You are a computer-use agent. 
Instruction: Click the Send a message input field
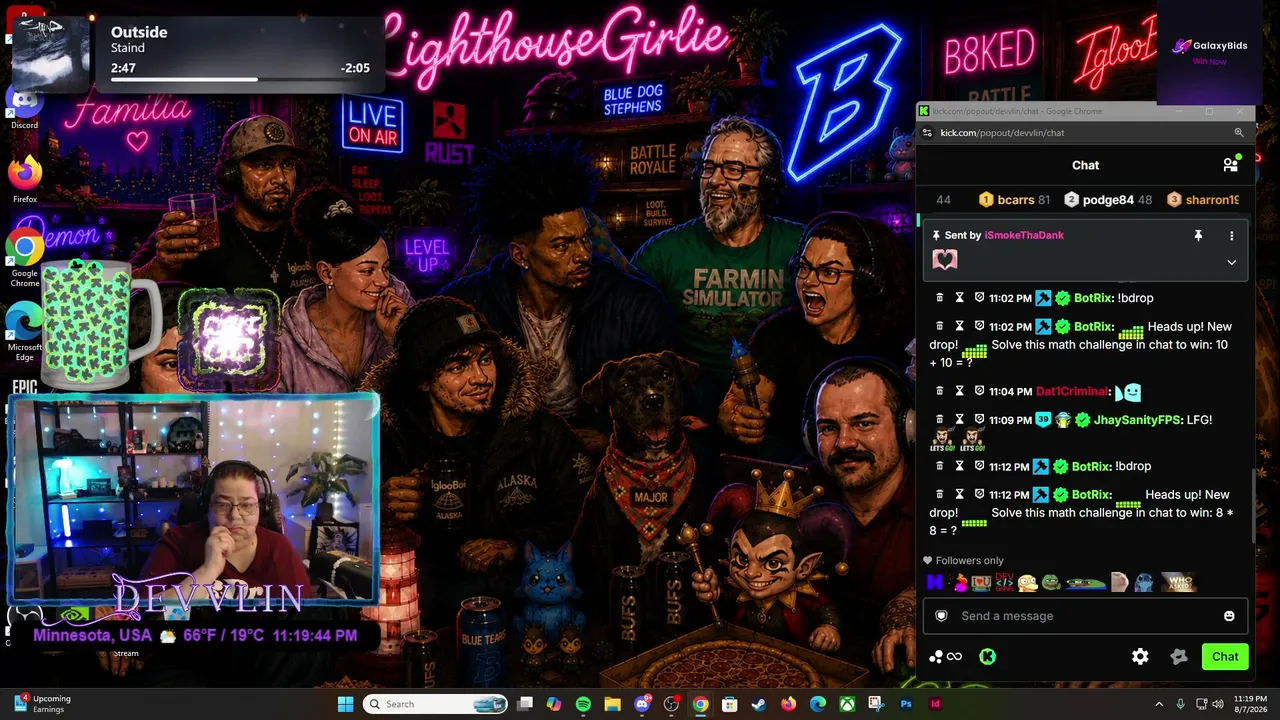tap(1085, 616)
